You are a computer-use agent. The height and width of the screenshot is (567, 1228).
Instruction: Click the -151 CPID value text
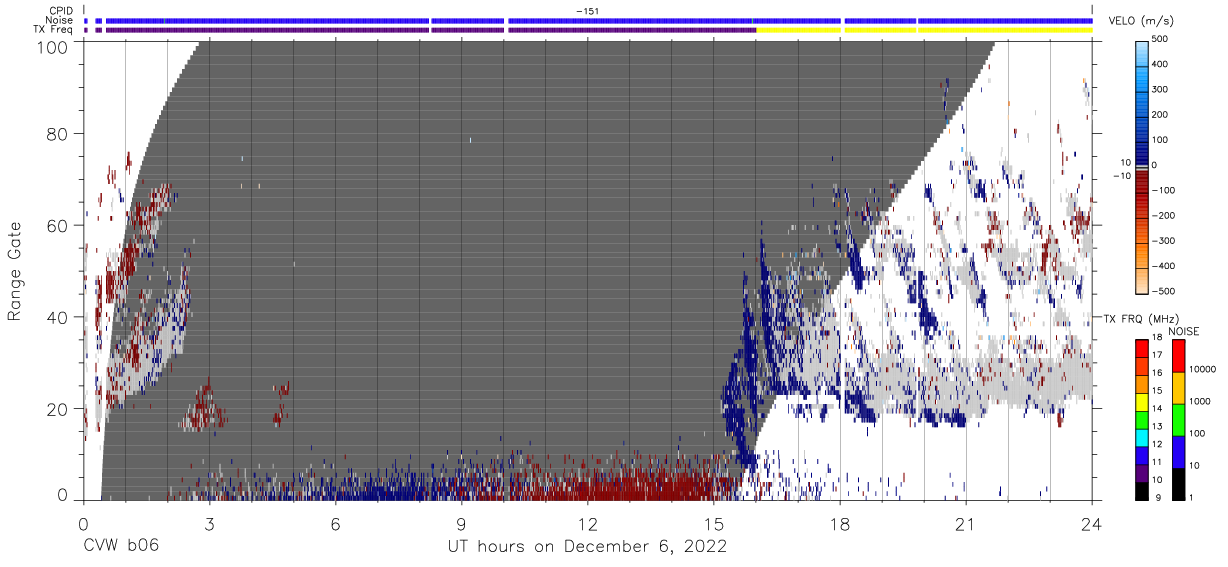pyautogui.click(x=587, y=10)
